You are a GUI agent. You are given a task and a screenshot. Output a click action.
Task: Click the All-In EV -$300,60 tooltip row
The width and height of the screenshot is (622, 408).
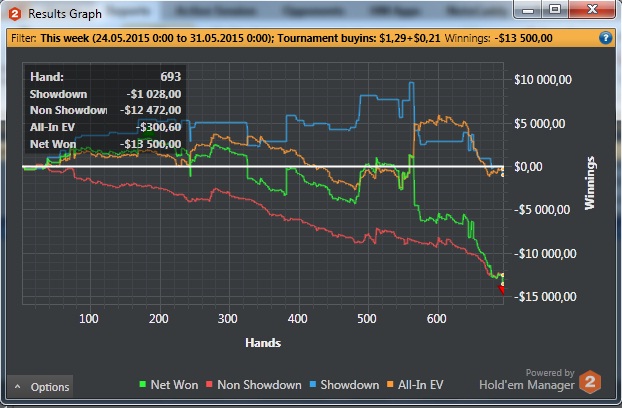[106, 127]
